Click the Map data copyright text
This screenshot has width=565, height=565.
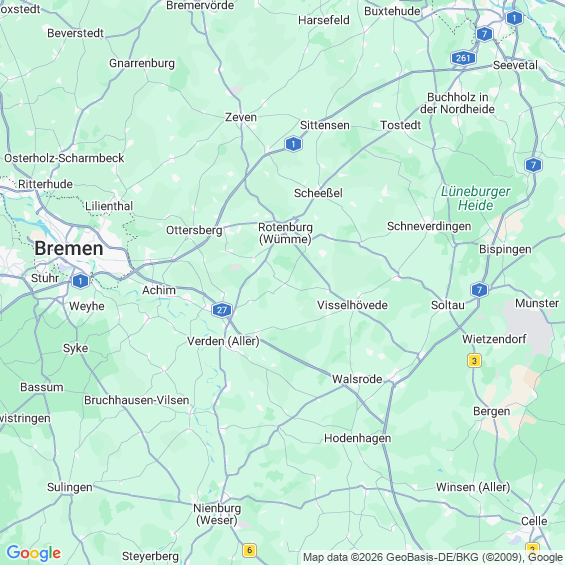433,557
